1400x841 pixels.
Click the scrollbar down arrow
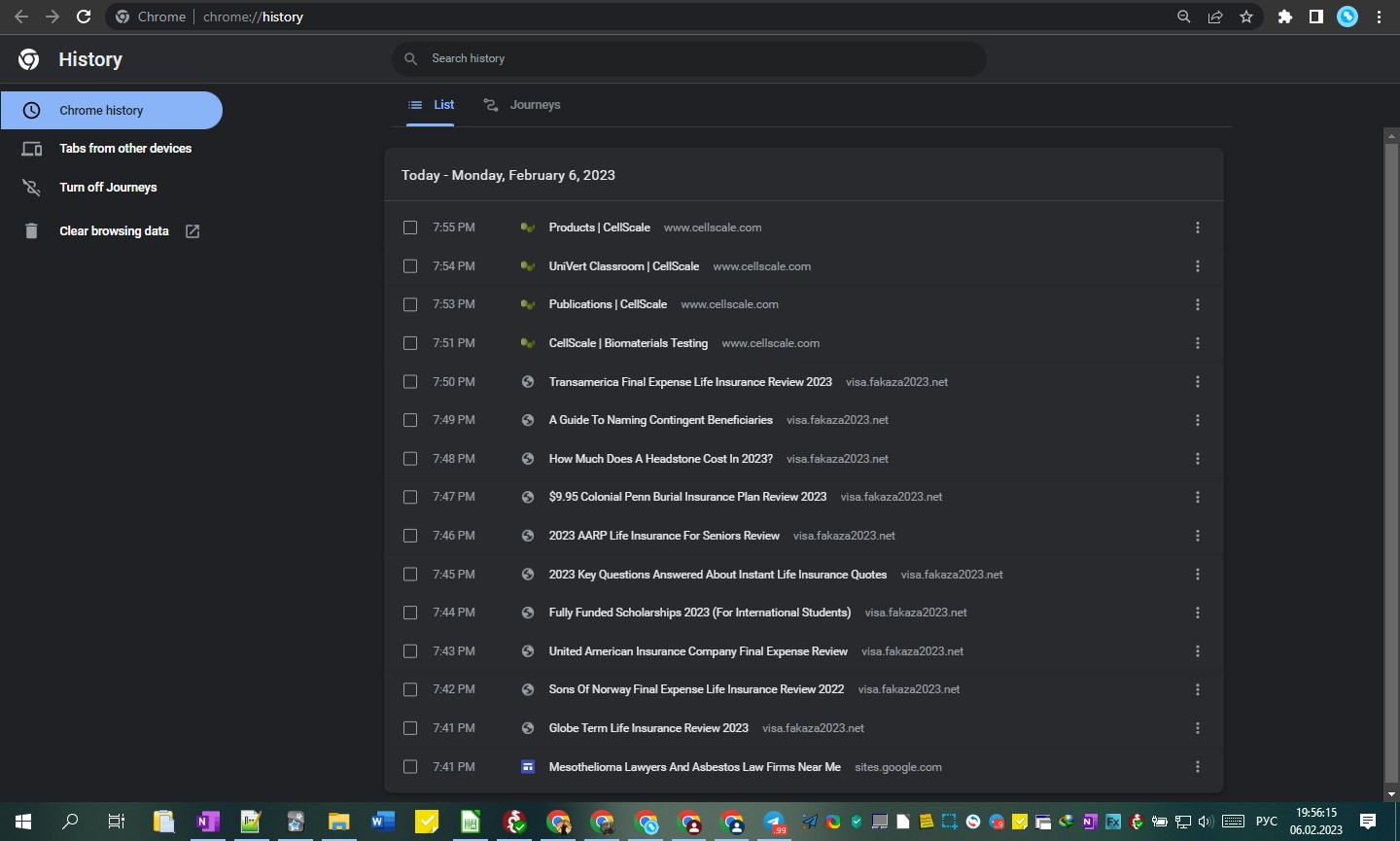[x=1390, y=794]
